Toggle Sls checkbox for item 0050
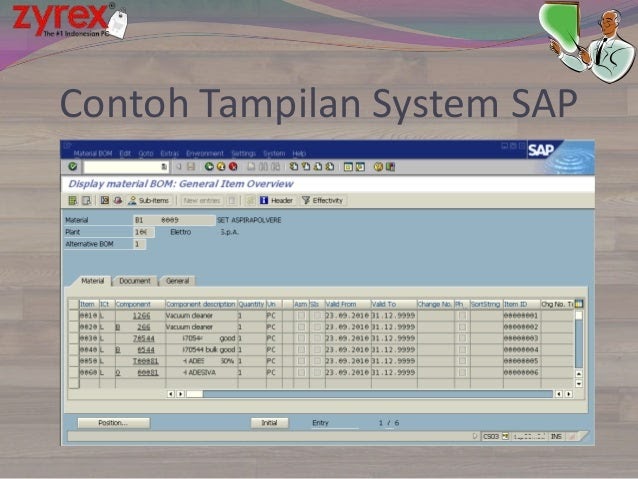 tap(317, 361)
